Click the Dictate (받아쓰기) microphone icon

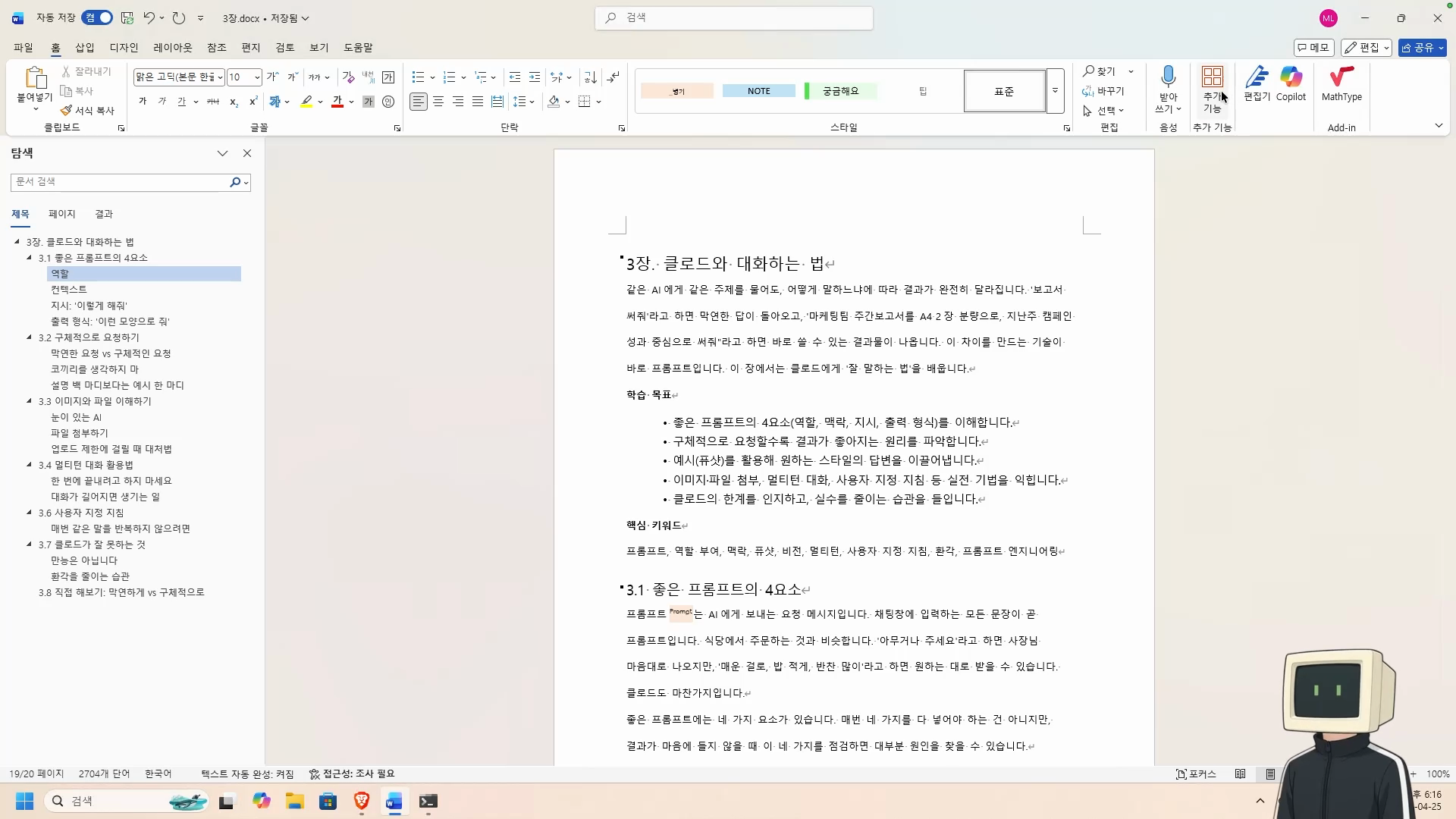(1168, 77)
